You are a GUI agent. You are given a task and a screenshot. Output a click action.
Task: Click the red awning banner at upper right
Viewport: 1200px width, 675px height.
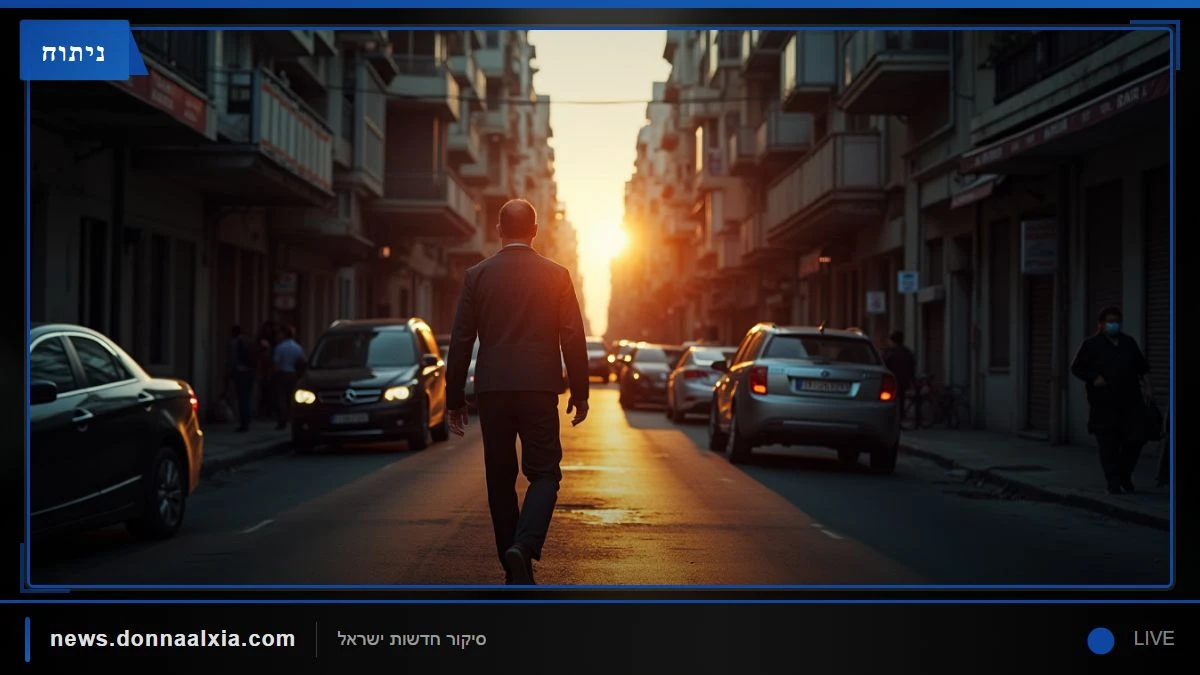1064,122
